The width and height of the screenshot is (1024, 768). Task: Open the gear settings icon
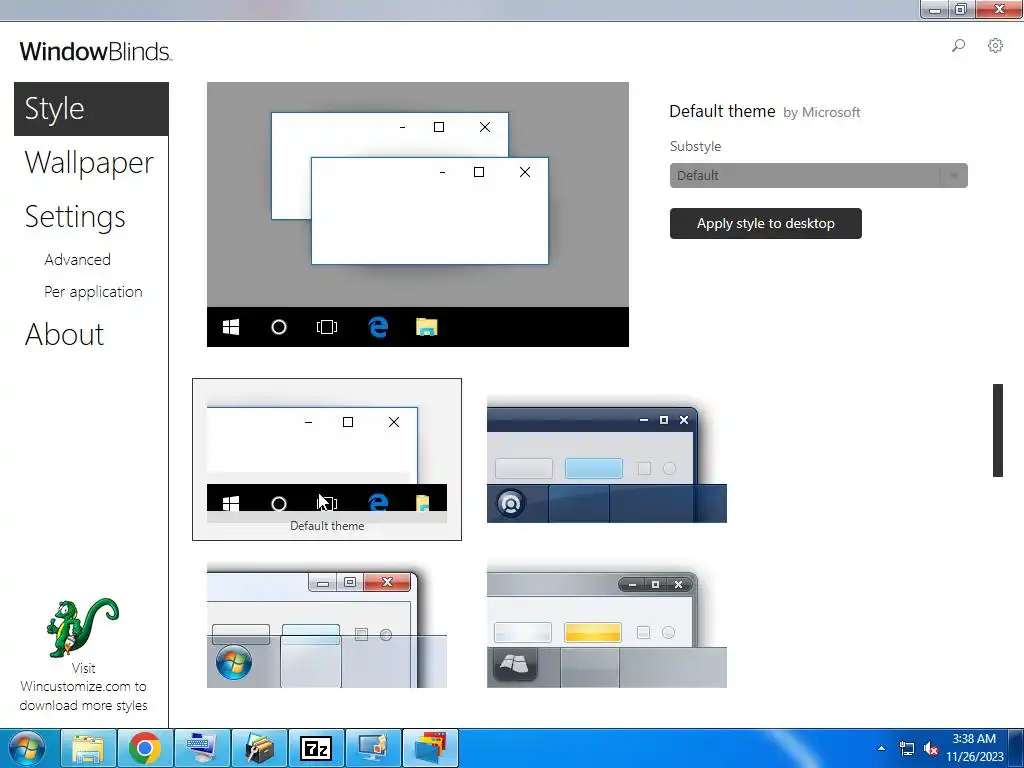[995, 46]
